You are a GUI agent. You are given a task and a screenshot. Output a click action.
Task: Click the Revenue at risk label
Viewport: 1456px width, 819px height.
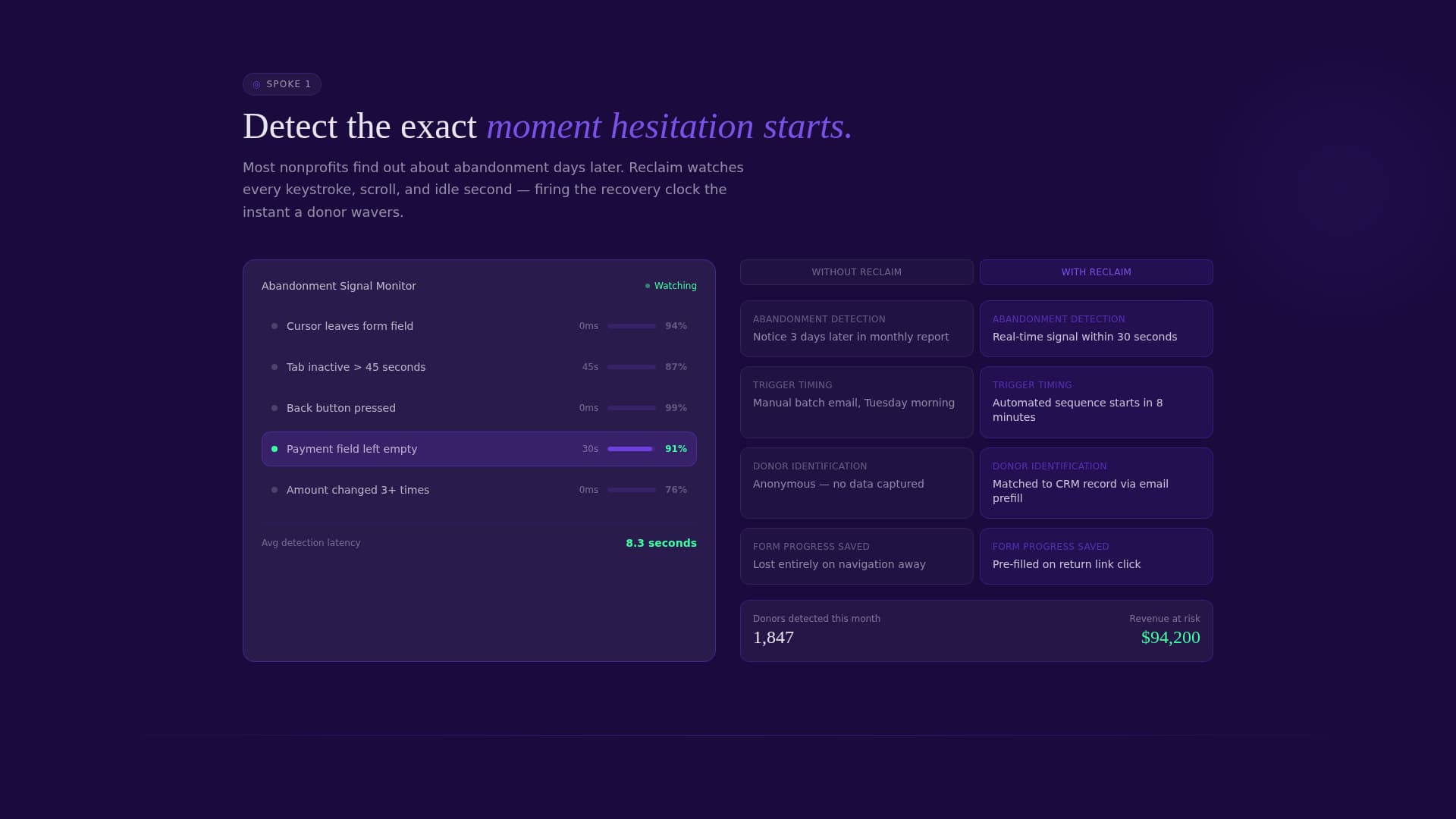click(x=1165, y=619)
